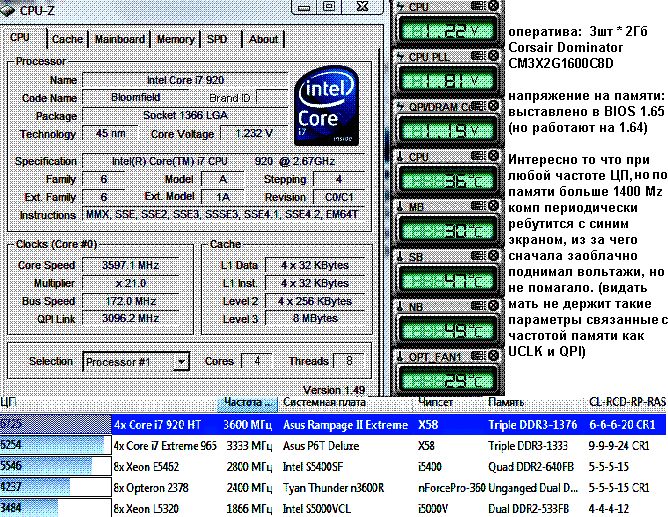Switch to the Cache tab
Screen dimensions: 668x517
[x=67, y=39]
